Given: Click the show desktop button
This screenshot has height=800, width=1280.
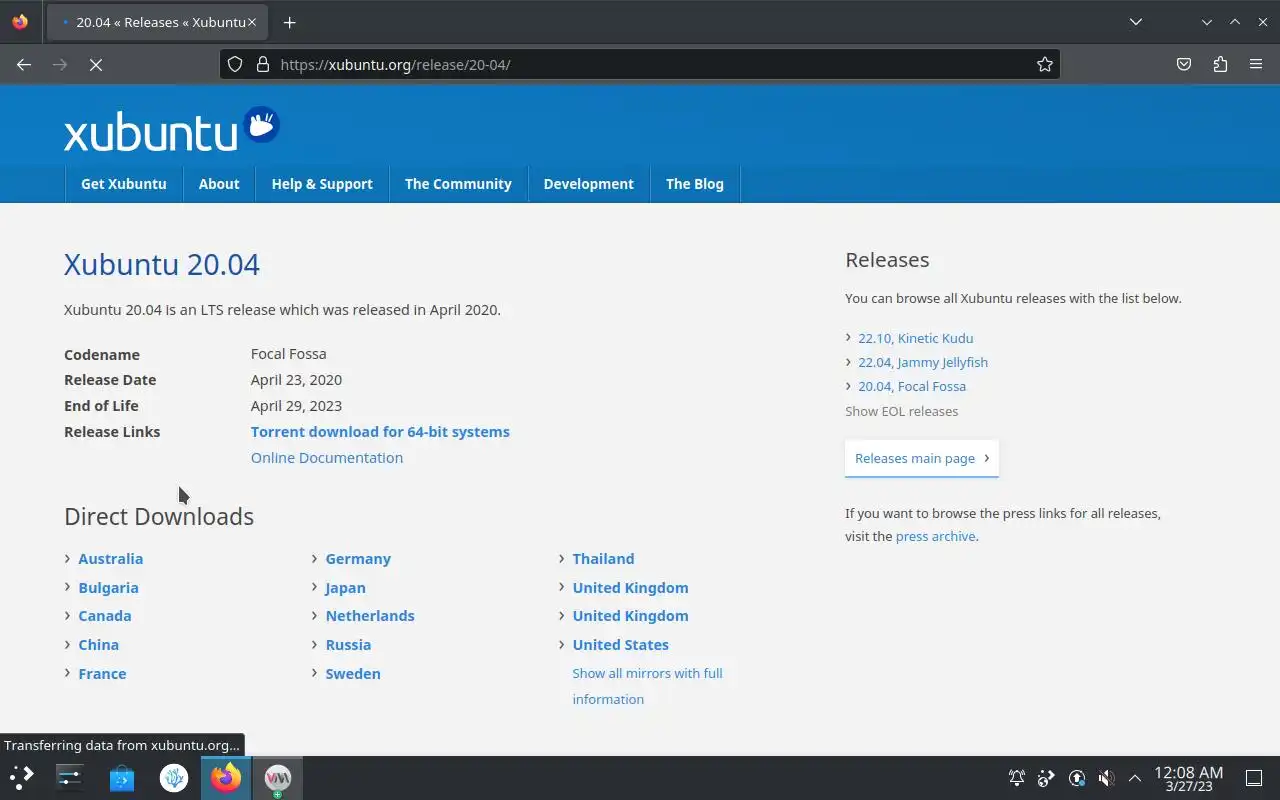Looking at the screenshot, I should point(1254,778).
